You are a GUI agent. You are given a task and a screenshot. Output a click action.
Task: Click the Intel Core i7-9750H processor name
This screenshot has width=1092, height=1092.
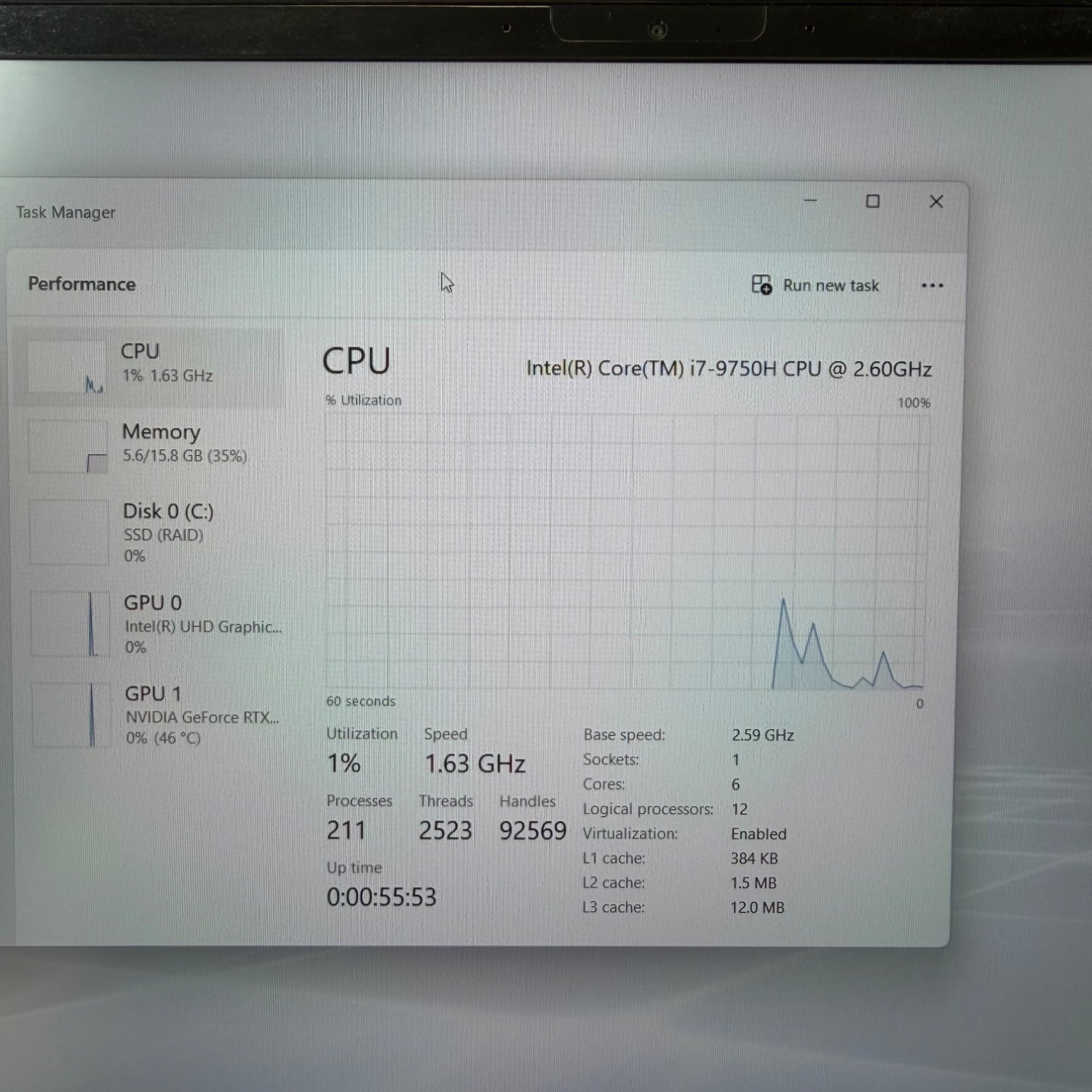(x=728, y=369)
